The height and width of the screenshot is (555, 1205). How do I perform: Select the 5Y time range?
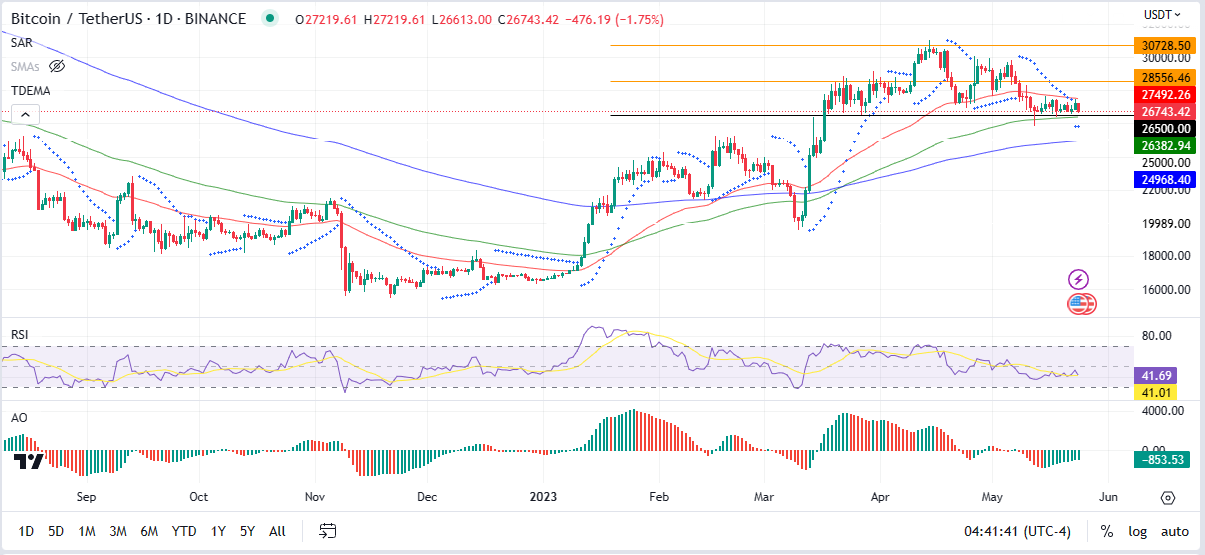pos(247,531)
